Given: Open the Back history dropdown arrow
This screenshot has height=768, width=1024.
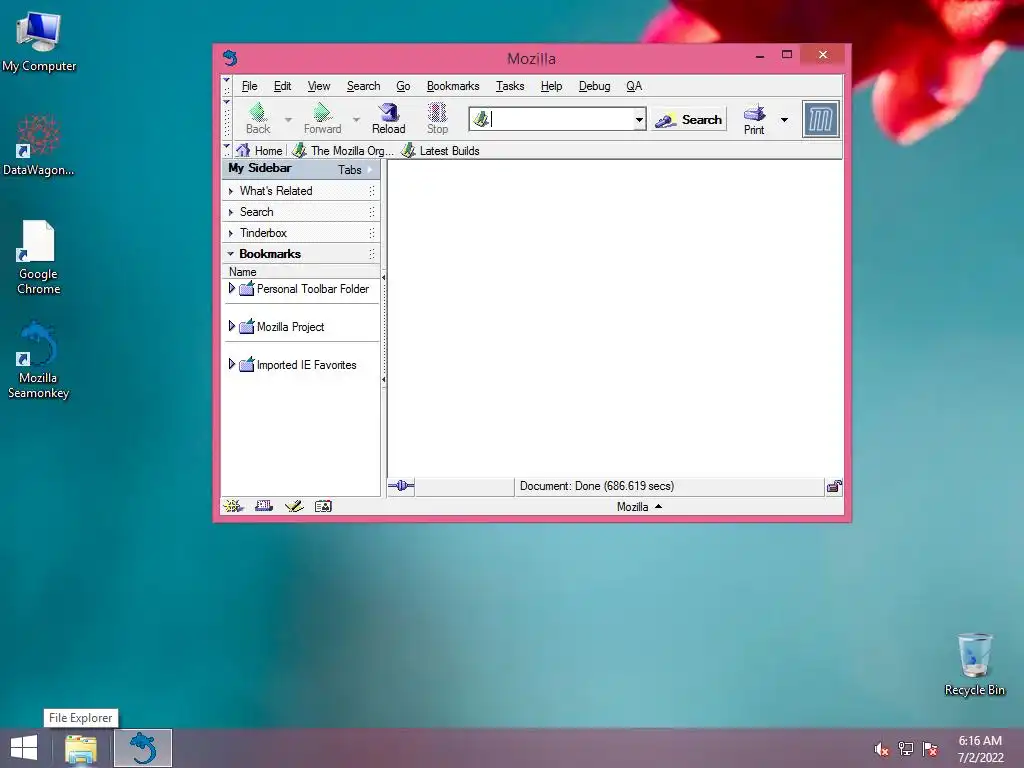Looking at the screenshot, I should (x=288, y=120).
